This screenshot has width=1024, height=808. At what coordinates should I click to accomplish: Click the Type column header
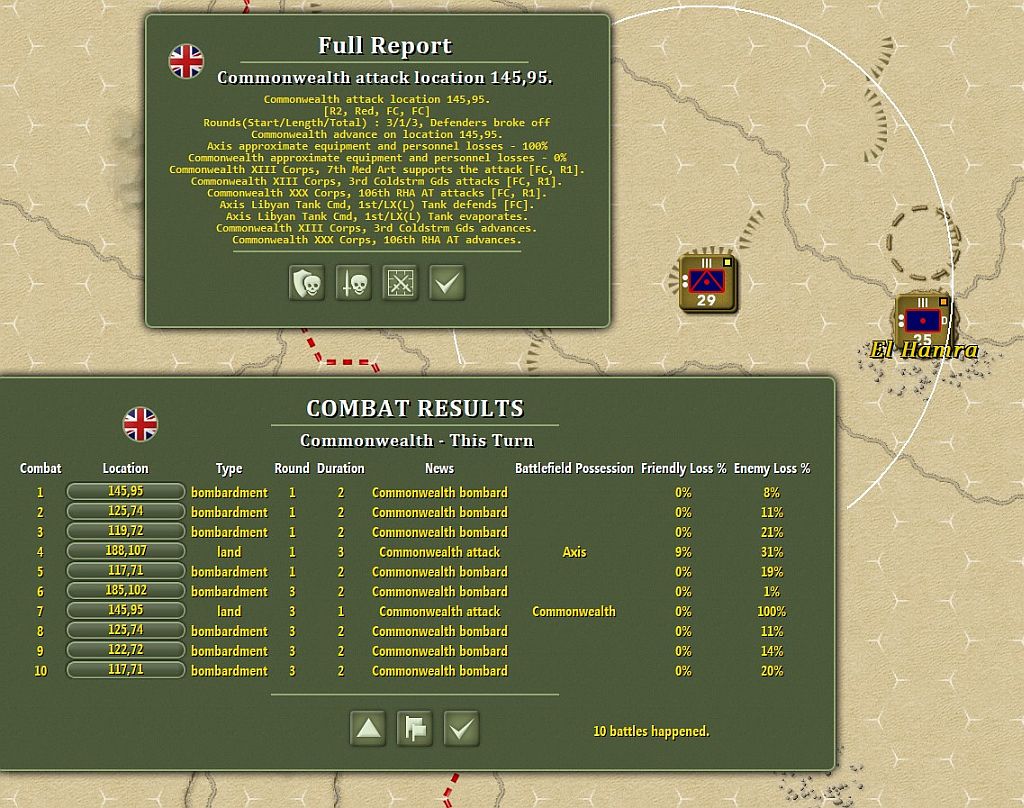click(229, 469)
